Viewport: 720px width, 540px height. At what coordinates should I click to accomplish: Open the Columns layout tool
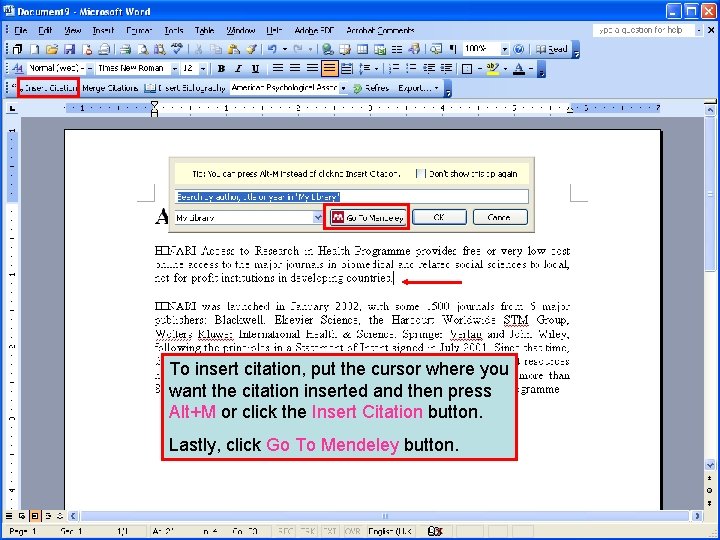pyautogui.click(x=397, y=49)
